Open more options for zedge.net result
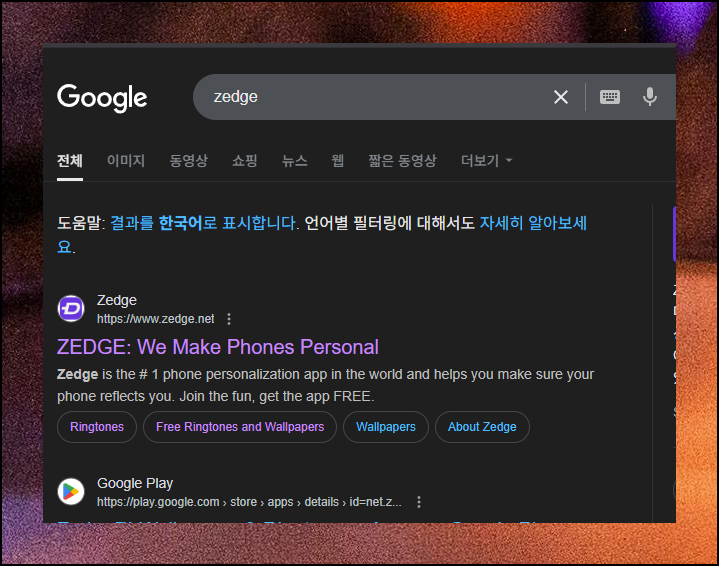This screenshot has height=566, width=719. coord(229,319)
